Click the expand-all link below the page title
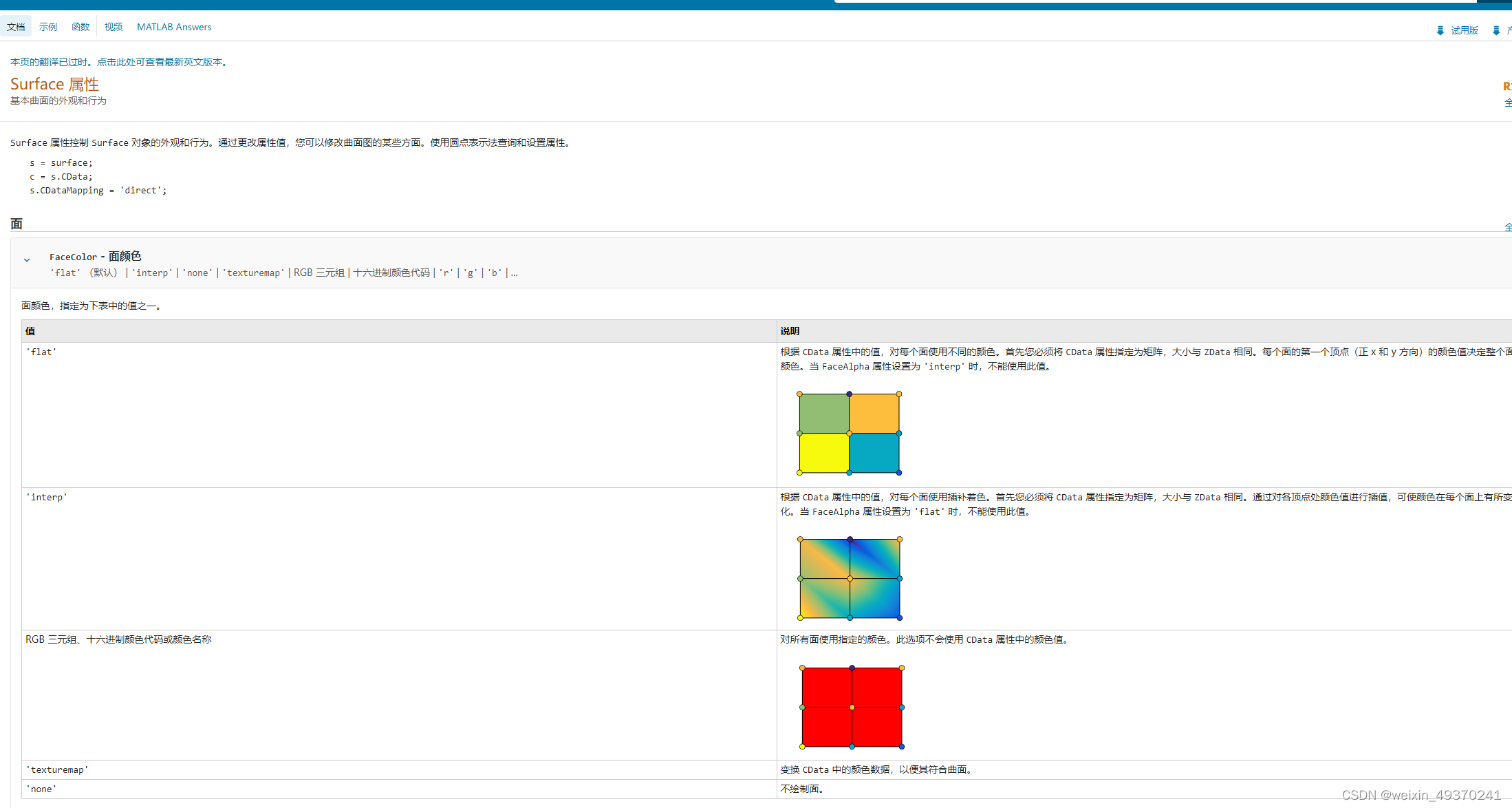The width and height of the screenshot is (1512, 808). click(1508, 103)
